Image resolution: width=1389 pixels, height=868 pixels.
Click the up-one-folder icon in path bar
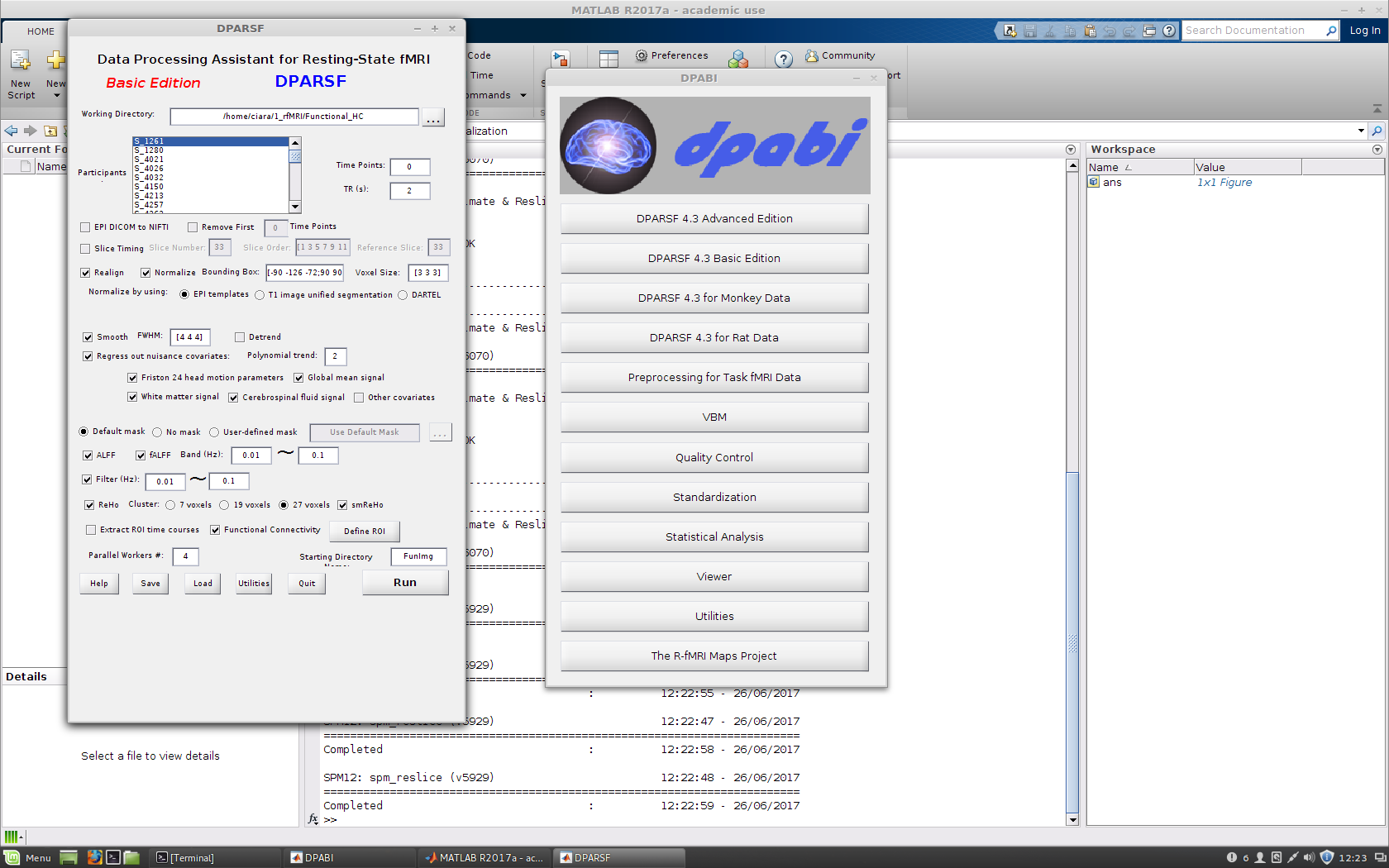(x=50, y=131)
